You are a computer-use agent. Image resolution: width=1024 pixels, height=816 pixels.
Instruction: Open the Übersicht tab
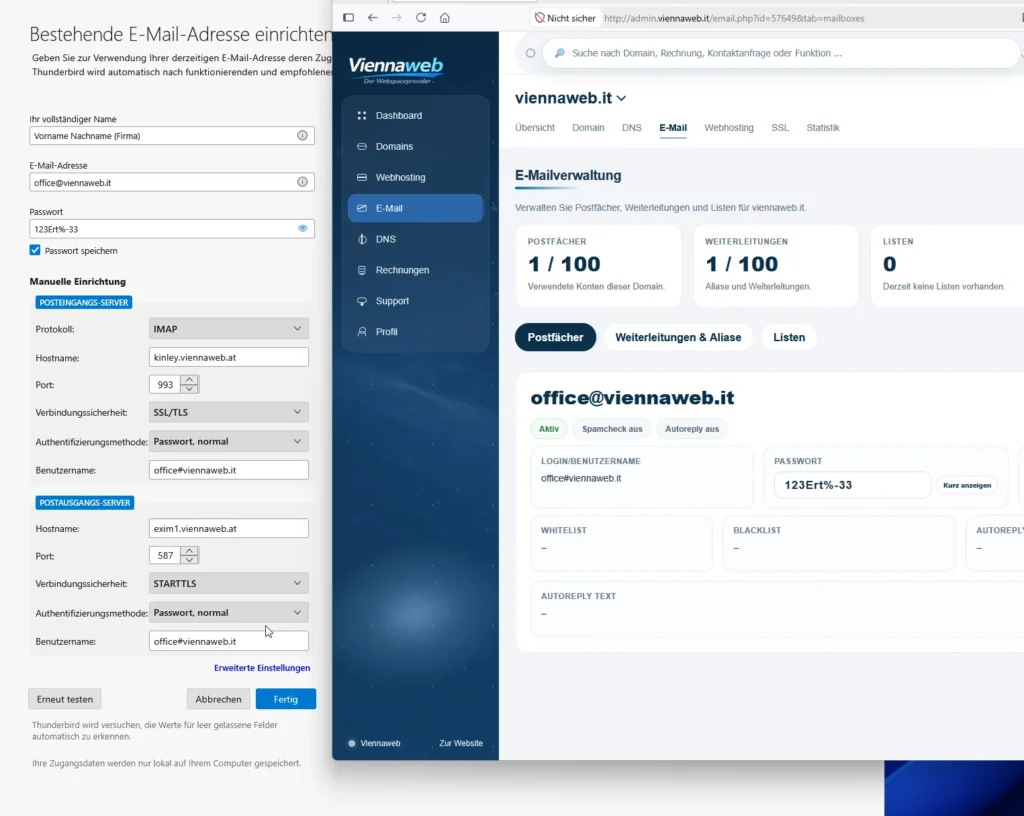(535, 128)
